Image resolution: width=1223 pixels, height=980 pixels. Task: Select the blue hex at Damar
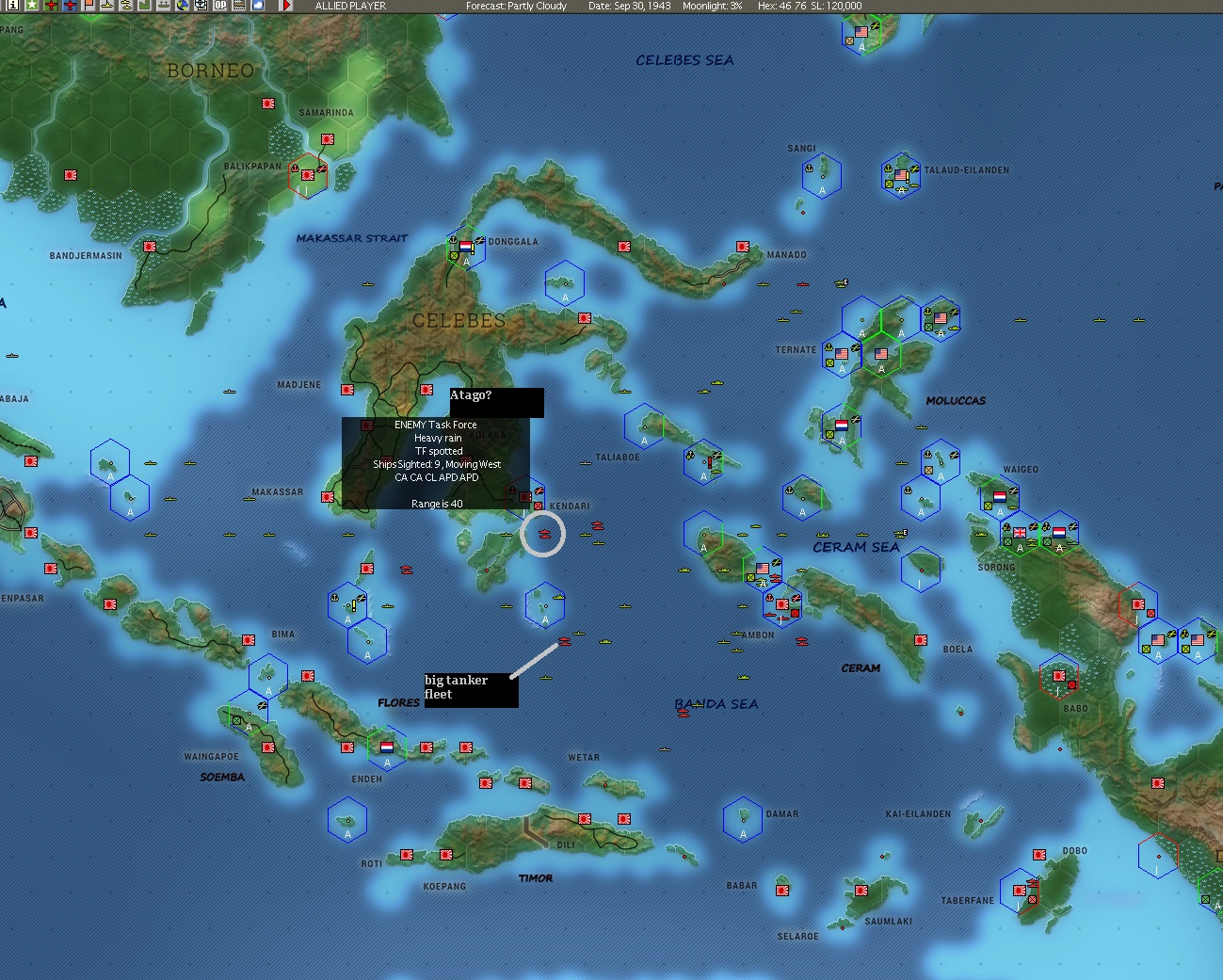(x=743, y=819)
